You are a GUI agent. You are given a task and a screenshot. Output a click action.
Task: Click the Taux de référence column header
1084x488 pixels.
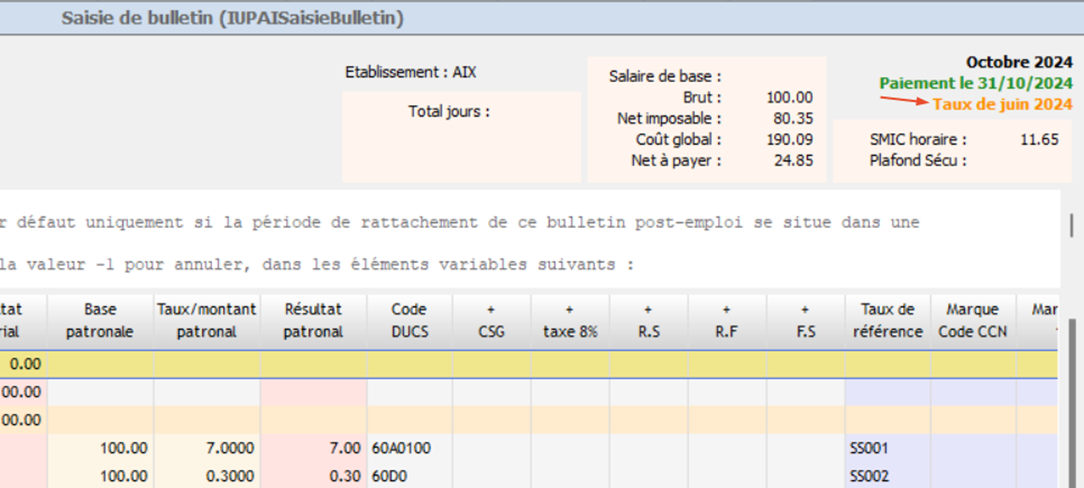click(x=887, y=321)
